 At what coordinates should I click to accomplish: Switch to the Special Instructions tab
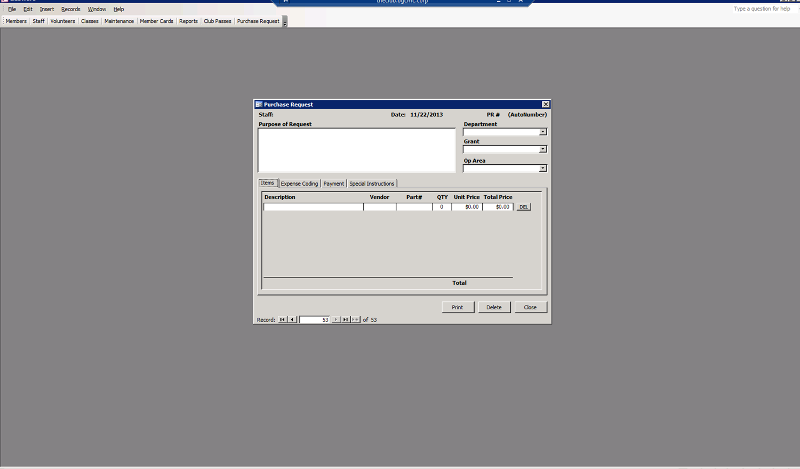click(x=371, y=183)
